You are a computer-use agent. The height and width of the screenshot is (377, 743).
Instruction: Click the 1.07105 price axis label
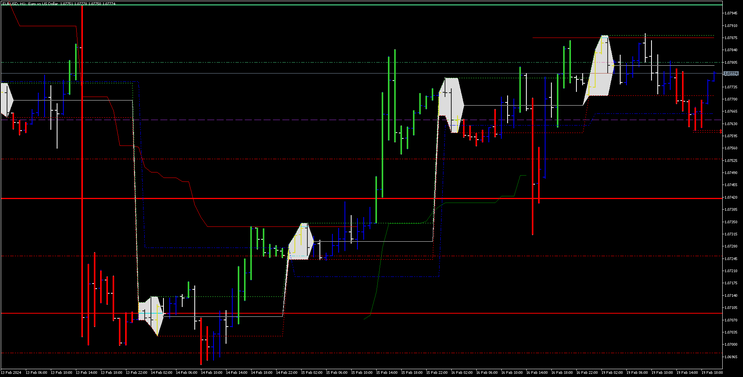click(731, 307)
